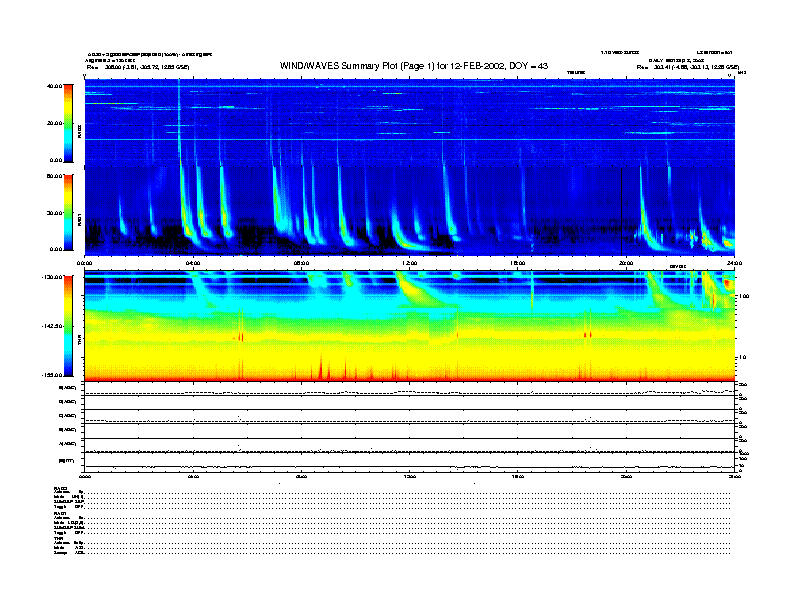Click the 08:00 tick label under RAD1 panel

[302, 263]
